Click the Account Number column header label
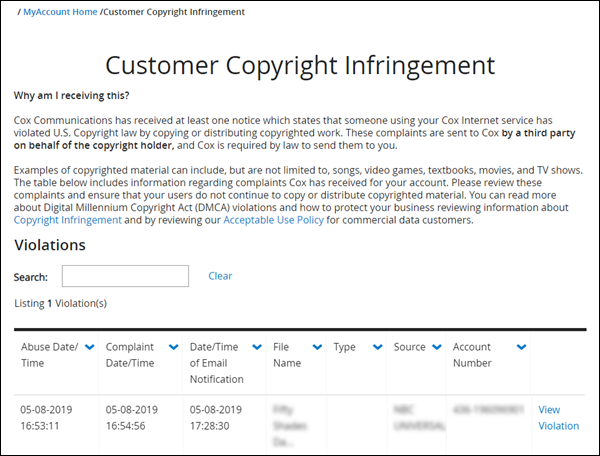The image size is (600, 456). [472, 355]
